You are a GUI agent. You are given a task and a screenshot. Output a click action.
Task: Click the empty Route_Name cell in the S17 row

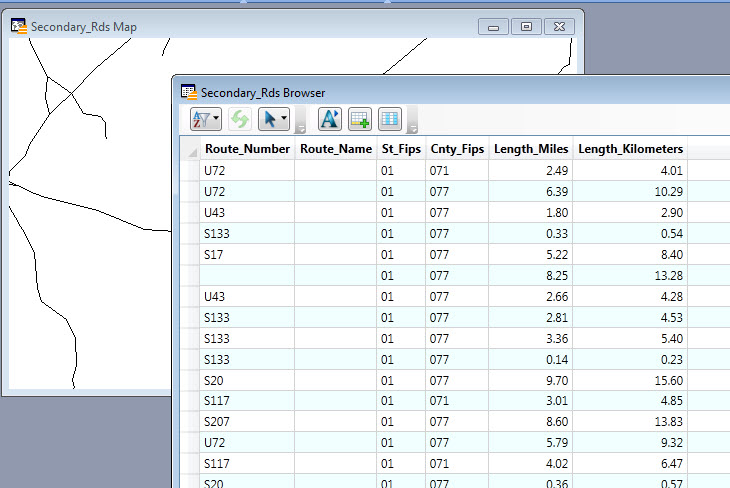click(336, 254)
